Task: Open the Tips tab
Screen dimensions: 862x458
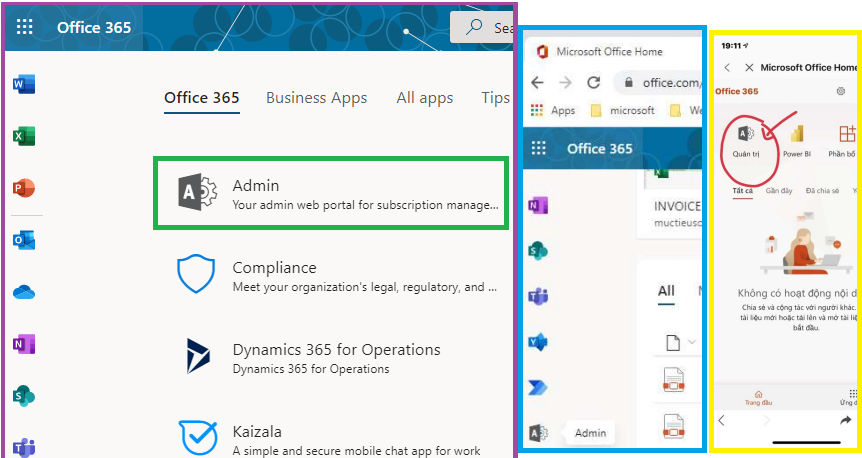Action: click(x=495, y=98)
